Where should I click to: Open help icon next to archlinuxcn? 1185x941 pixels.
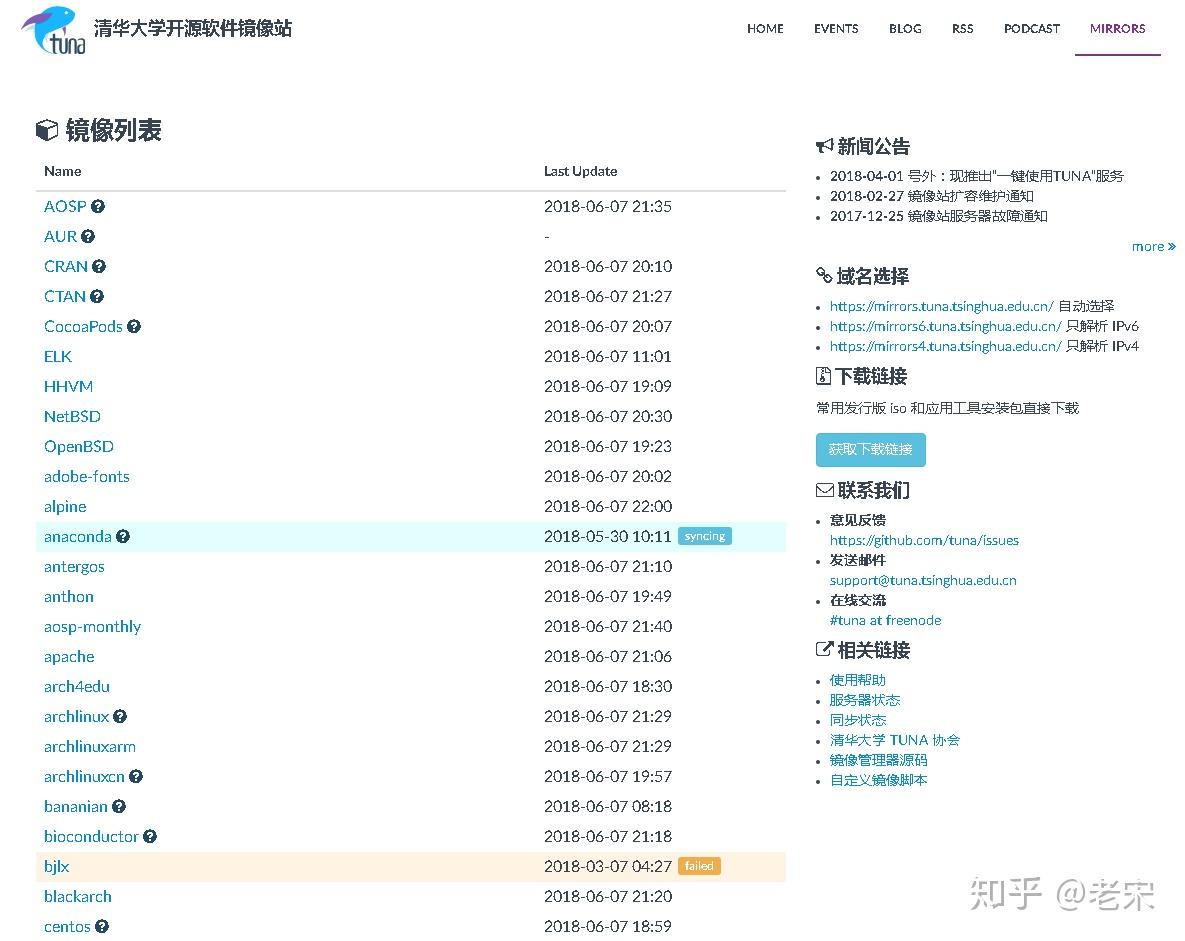pyautogui.click(x=135, y=776)
